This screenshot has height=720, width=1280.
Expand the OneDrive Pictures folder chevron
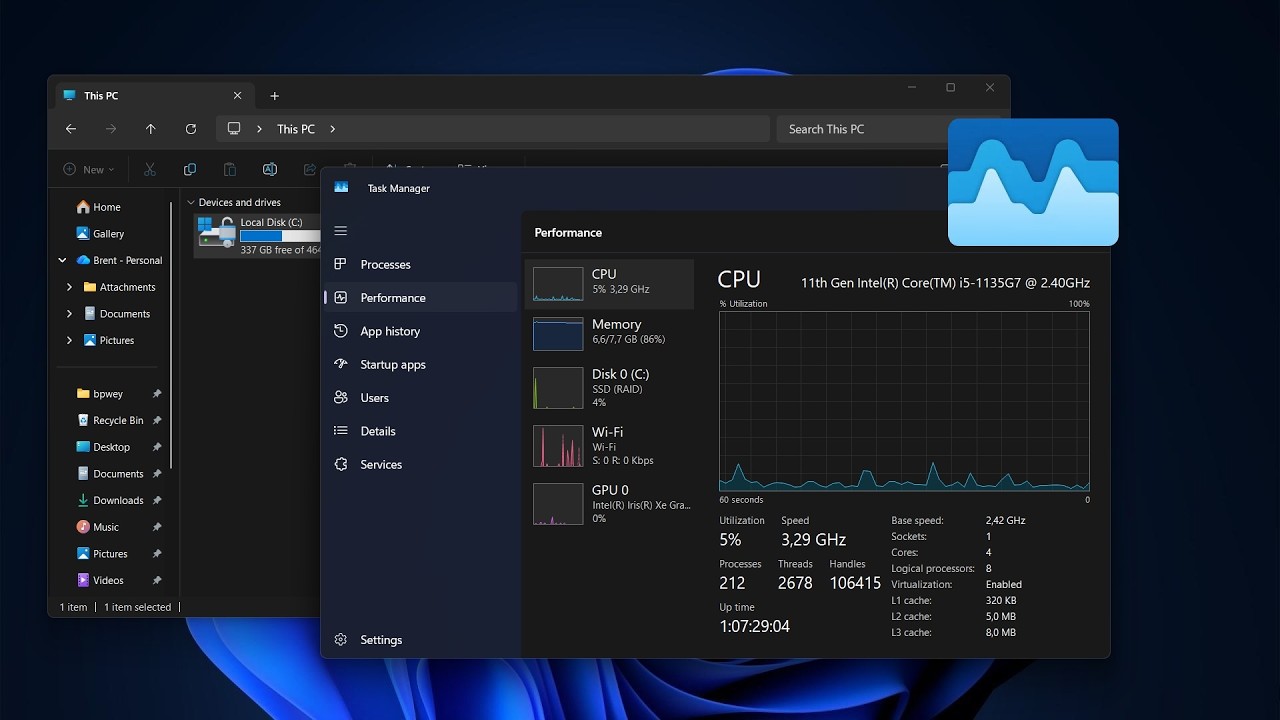(69, 340)
